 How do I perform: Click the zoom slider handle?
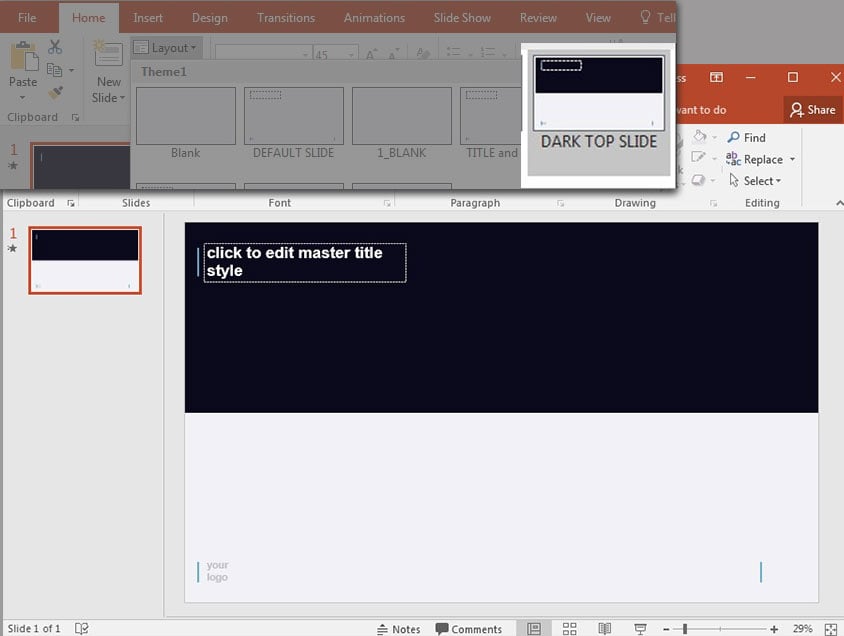coord(685,629)
